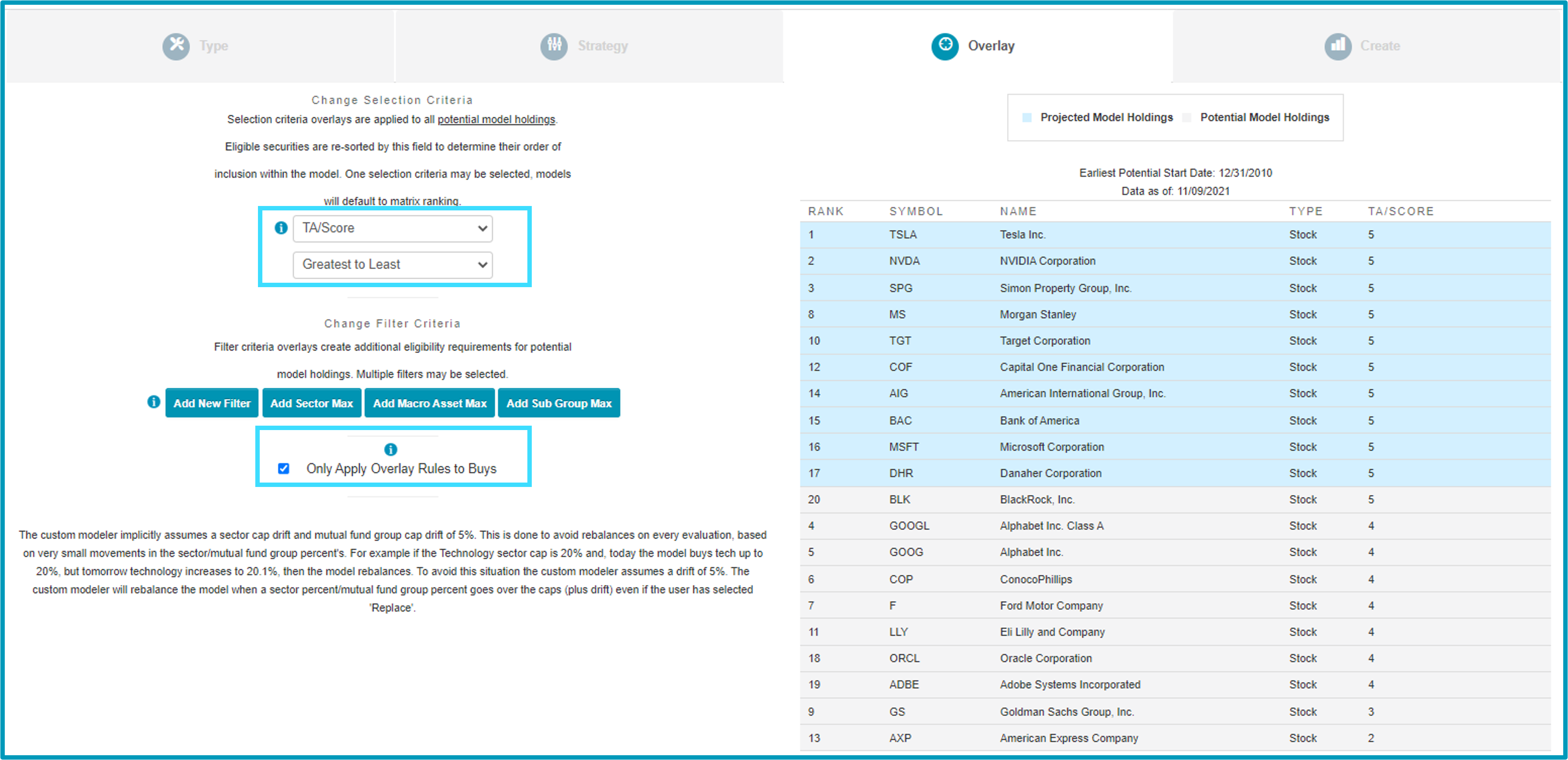Screen dimensions: 1568x760
Task: Click the Change Selection Criteria heading
Action: pos(392,100)
